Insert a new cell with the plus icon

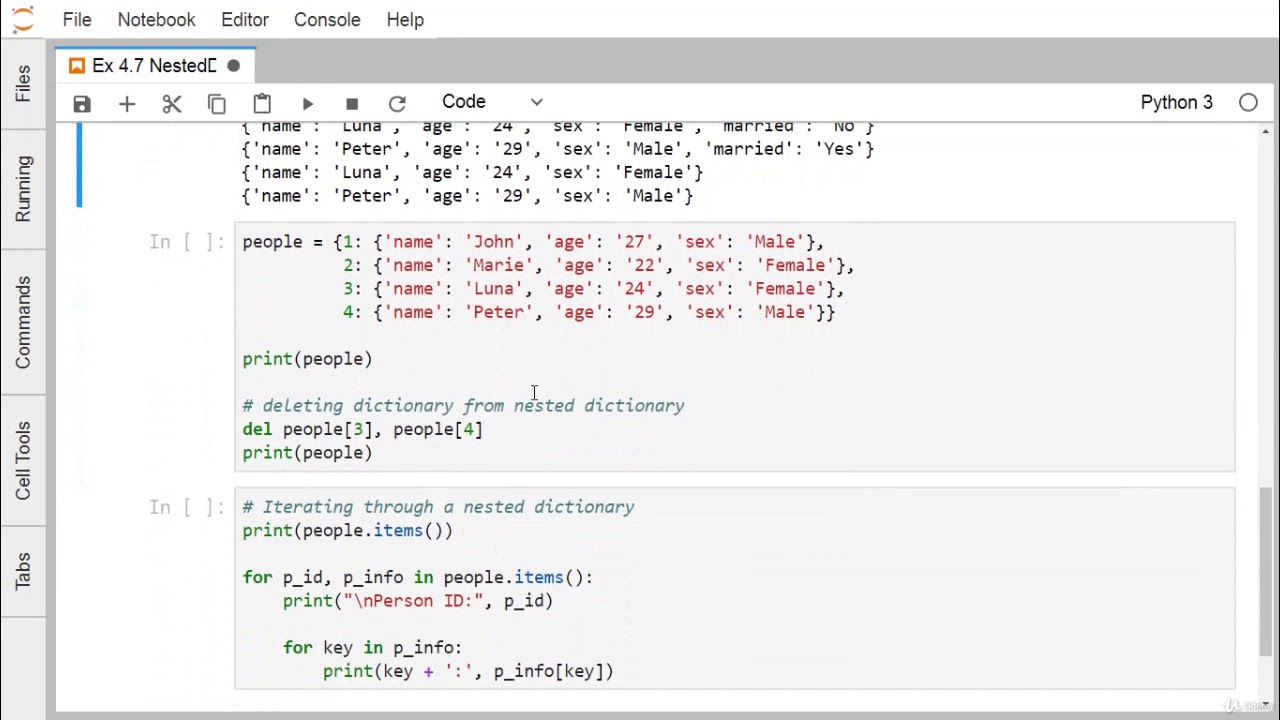tap(127, 103)
